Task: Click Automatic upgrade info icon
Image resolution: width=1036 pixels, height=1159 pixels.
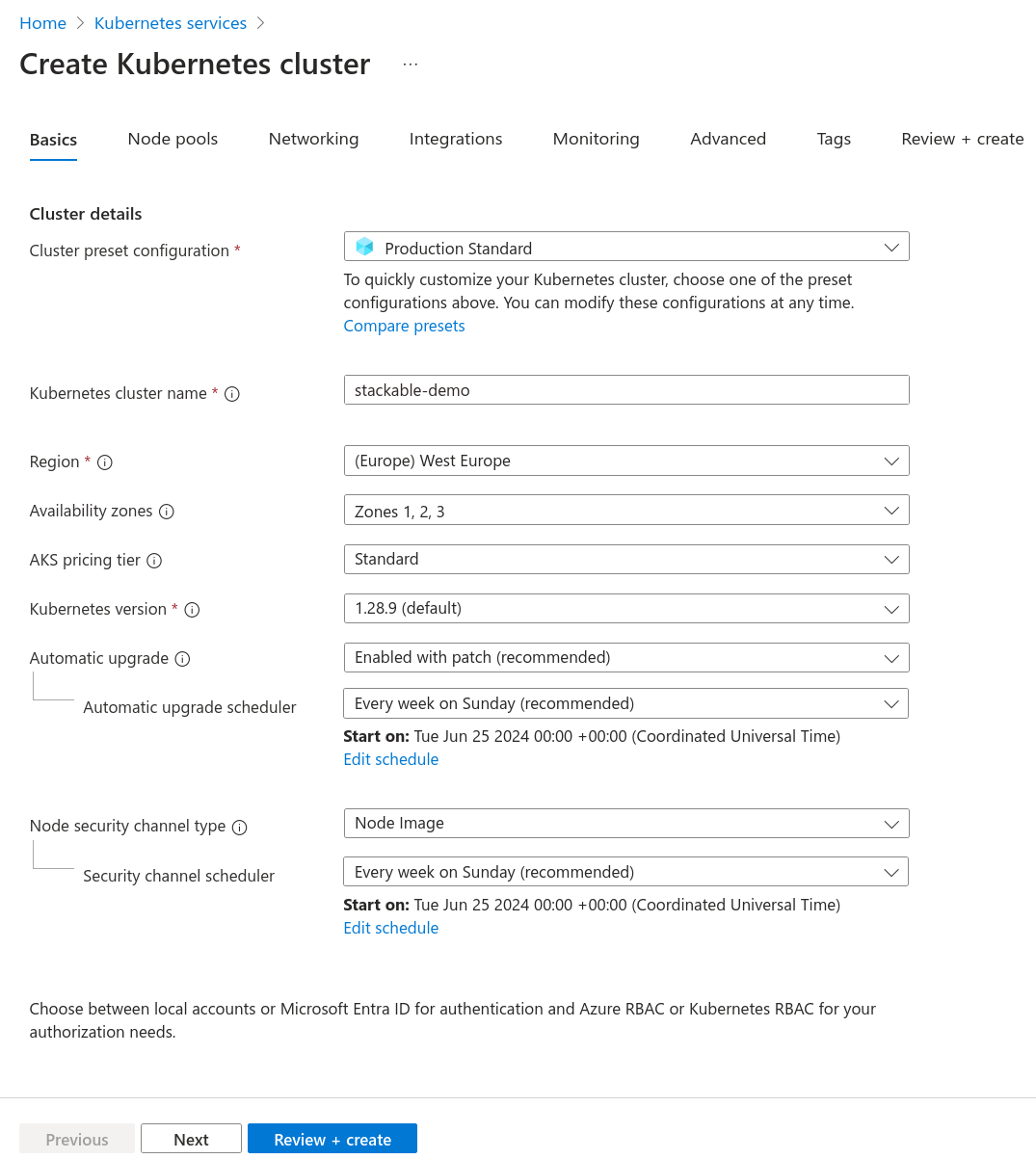Action: pos(182,659)
